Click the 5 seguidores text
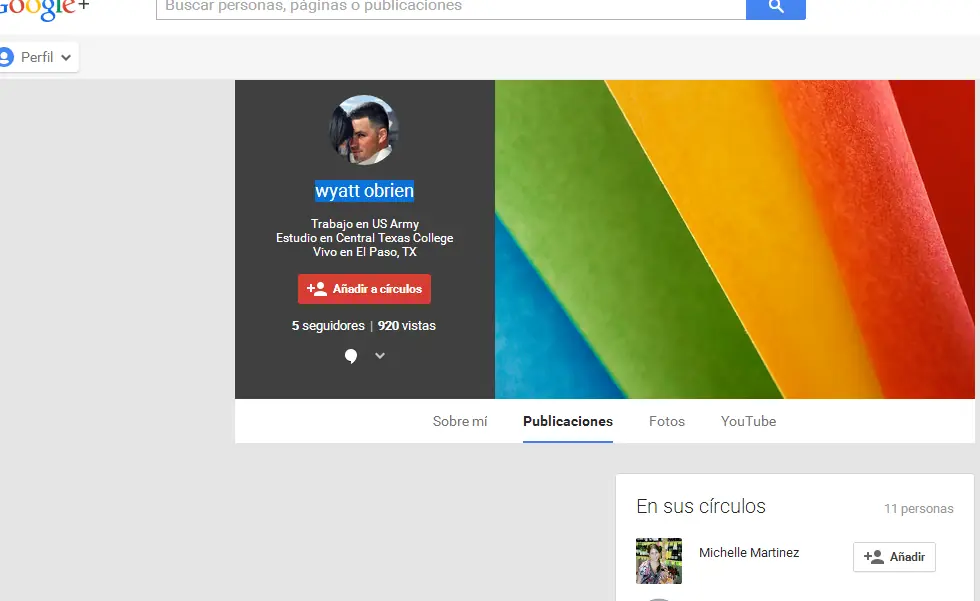This screenshot has width=980, height=601. (x=328, y=325)
